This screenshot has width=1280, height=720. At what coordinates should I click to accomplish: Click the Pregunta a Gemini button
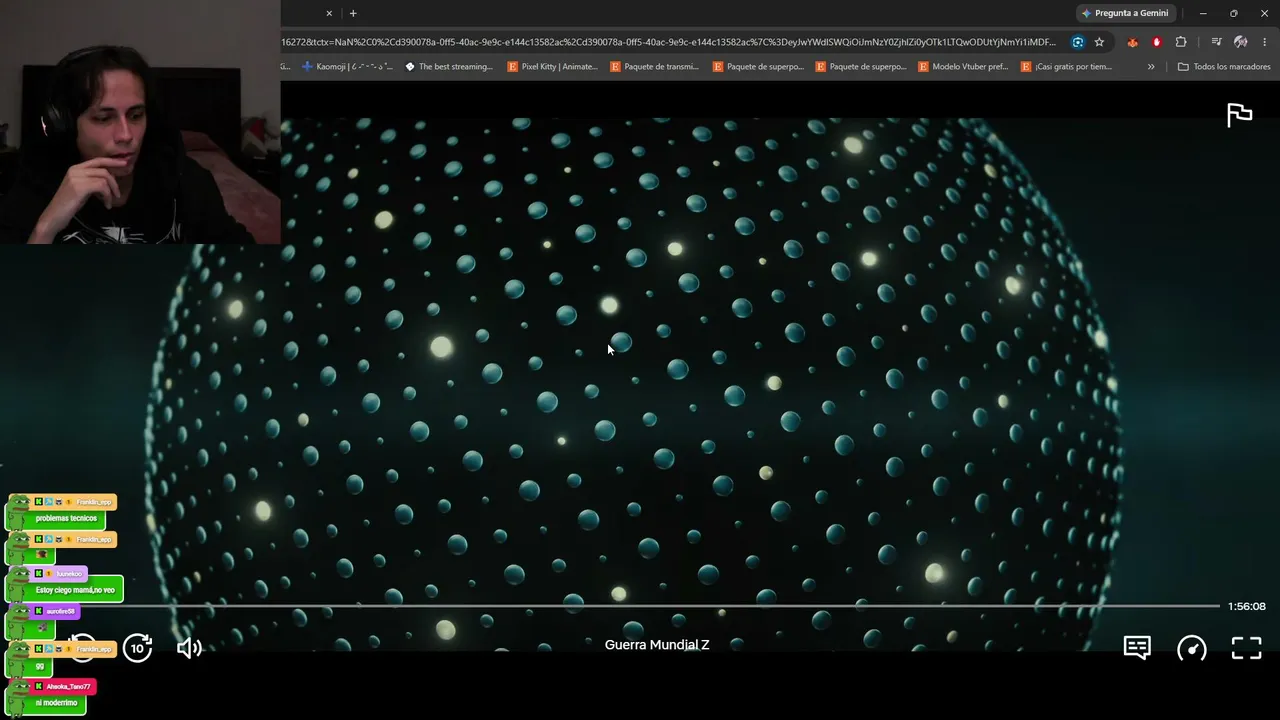(1125, 13)
